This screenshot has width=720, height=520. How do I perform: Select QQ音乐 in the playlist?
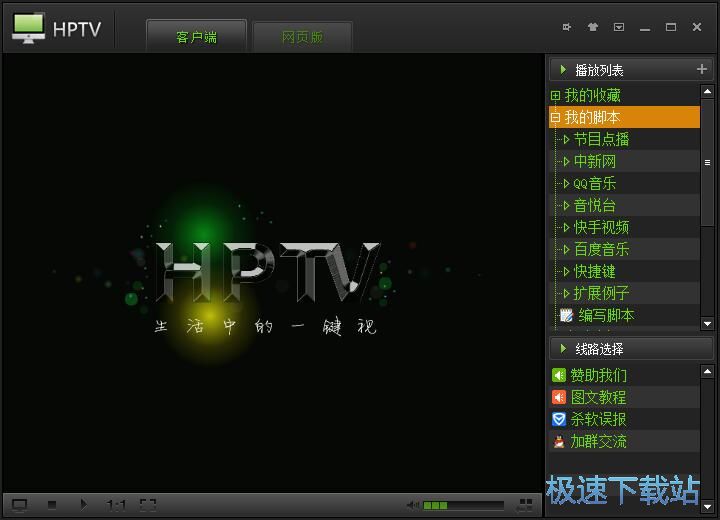point(595,183)
